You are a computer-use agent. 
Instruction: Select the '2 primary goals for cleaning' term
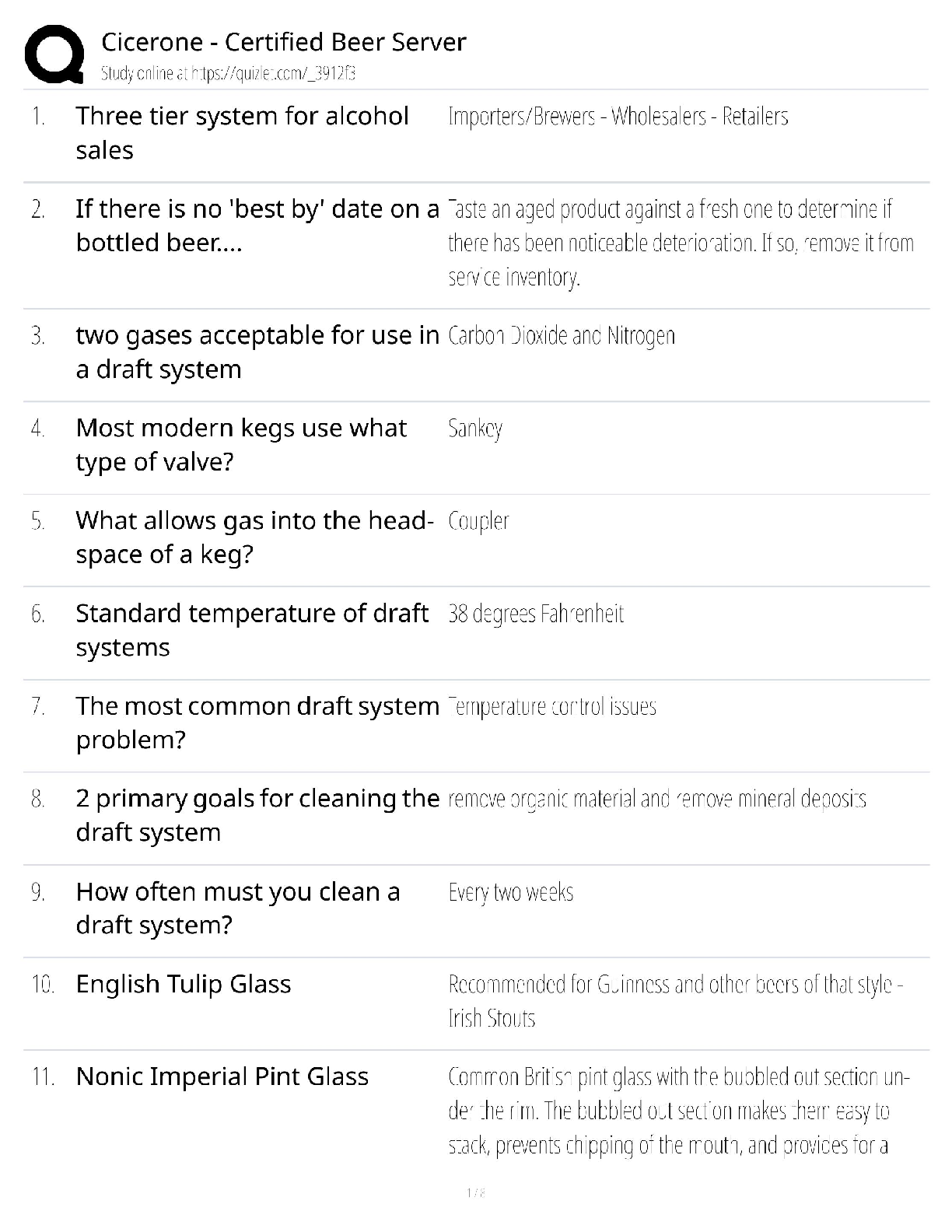click(257, 815)
